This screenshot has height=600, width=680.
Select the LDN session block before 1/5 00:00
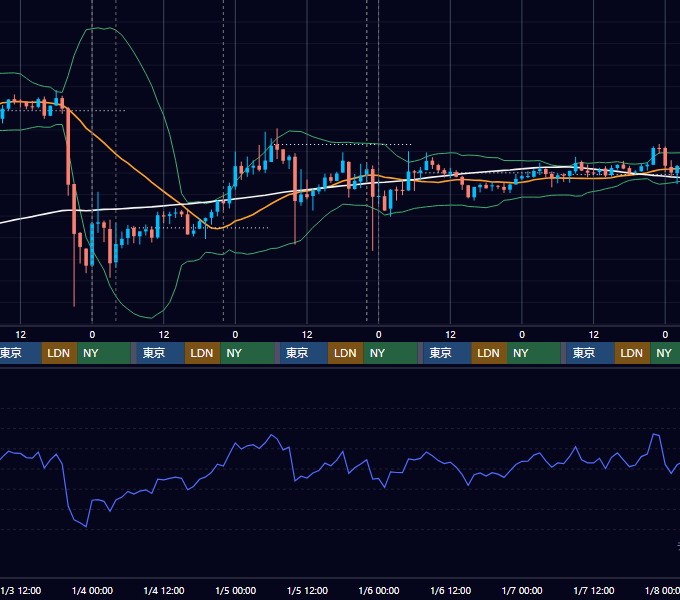203,353
